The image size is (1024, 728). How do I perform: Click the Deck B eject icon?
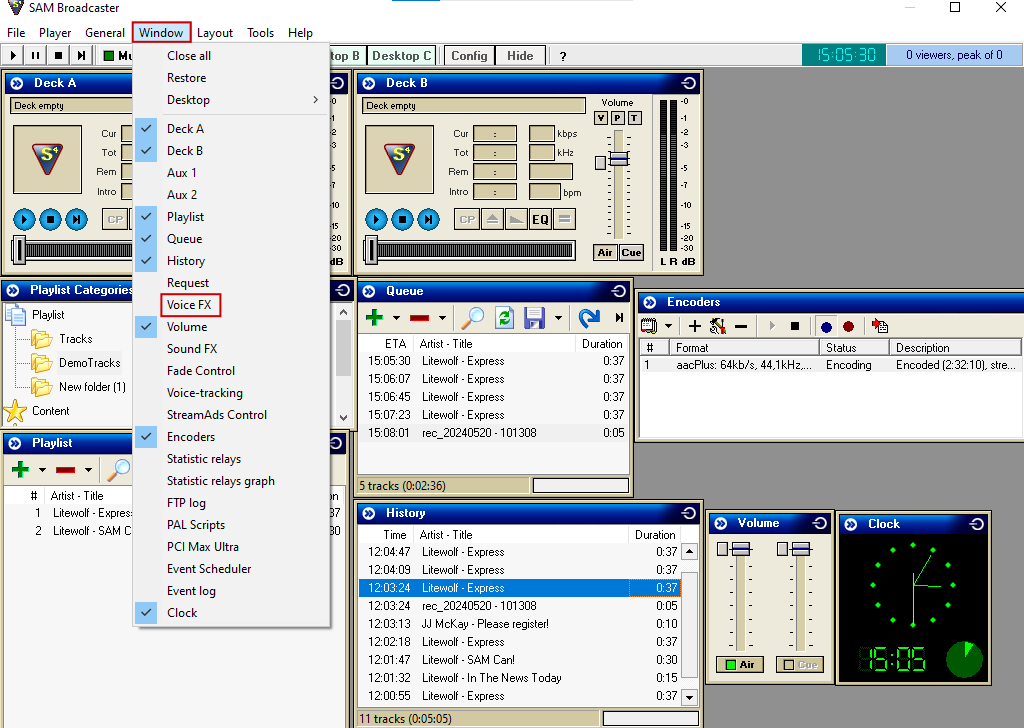[492, 219]
